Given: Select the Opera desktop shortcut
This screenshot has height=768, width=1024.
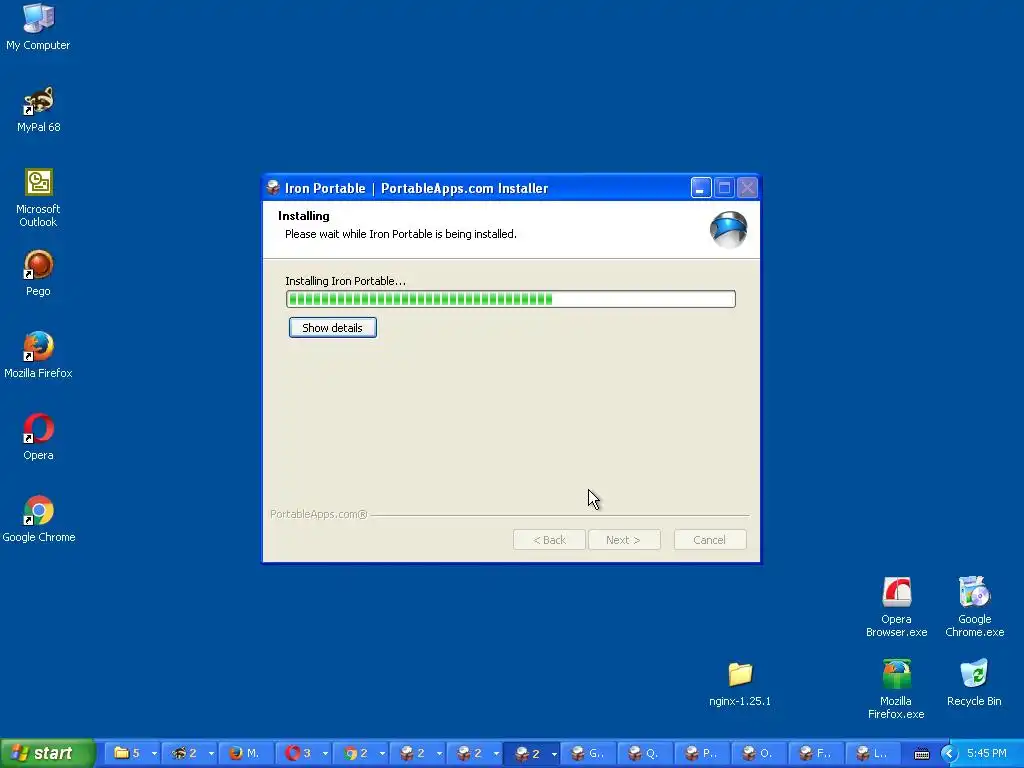Looking at the screenshot, I should tap(39, 438).
